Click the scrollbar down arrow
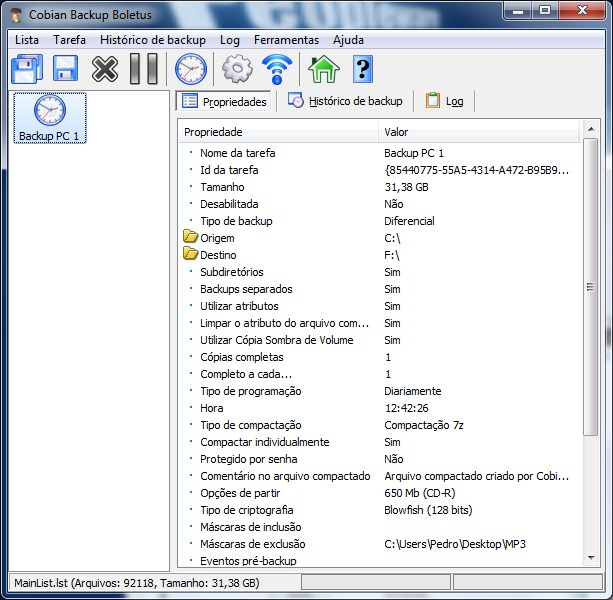 [x=591, y=558]
